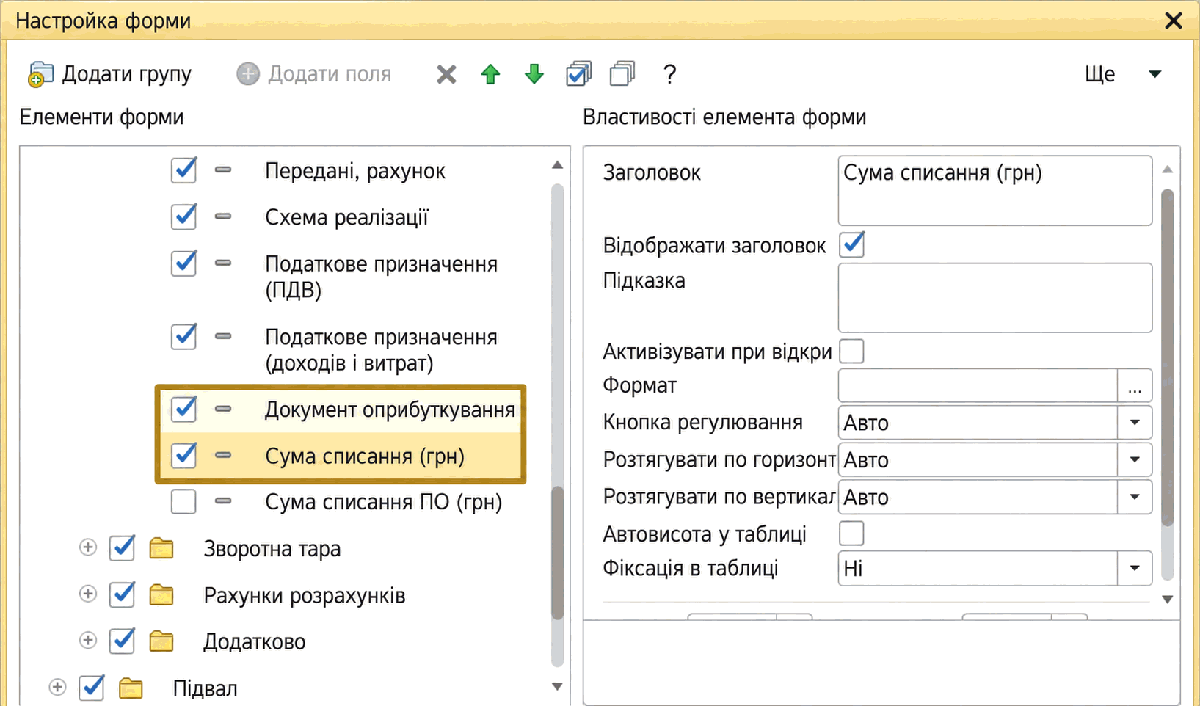Uncheck the Передані, рахунок checkbox
1200x706 pixels.
click(184, 170)
